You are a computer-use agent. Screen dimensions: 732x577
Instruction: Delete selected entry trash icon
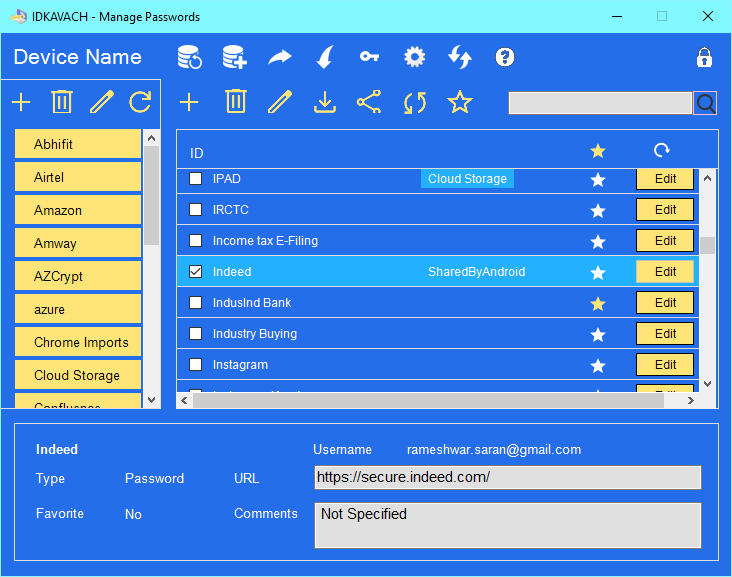(x=236, y=101)
